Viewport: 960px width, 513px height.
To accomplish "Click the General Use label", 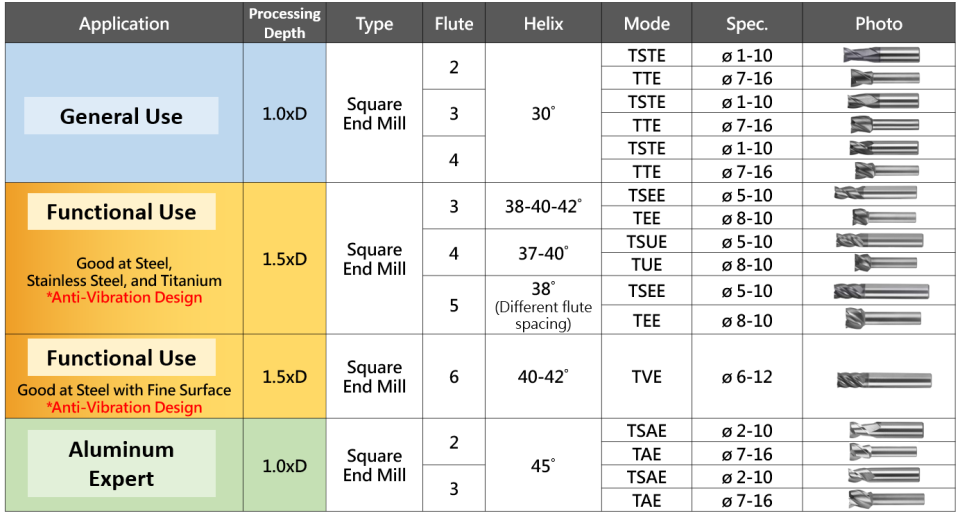I will point(121,116).
